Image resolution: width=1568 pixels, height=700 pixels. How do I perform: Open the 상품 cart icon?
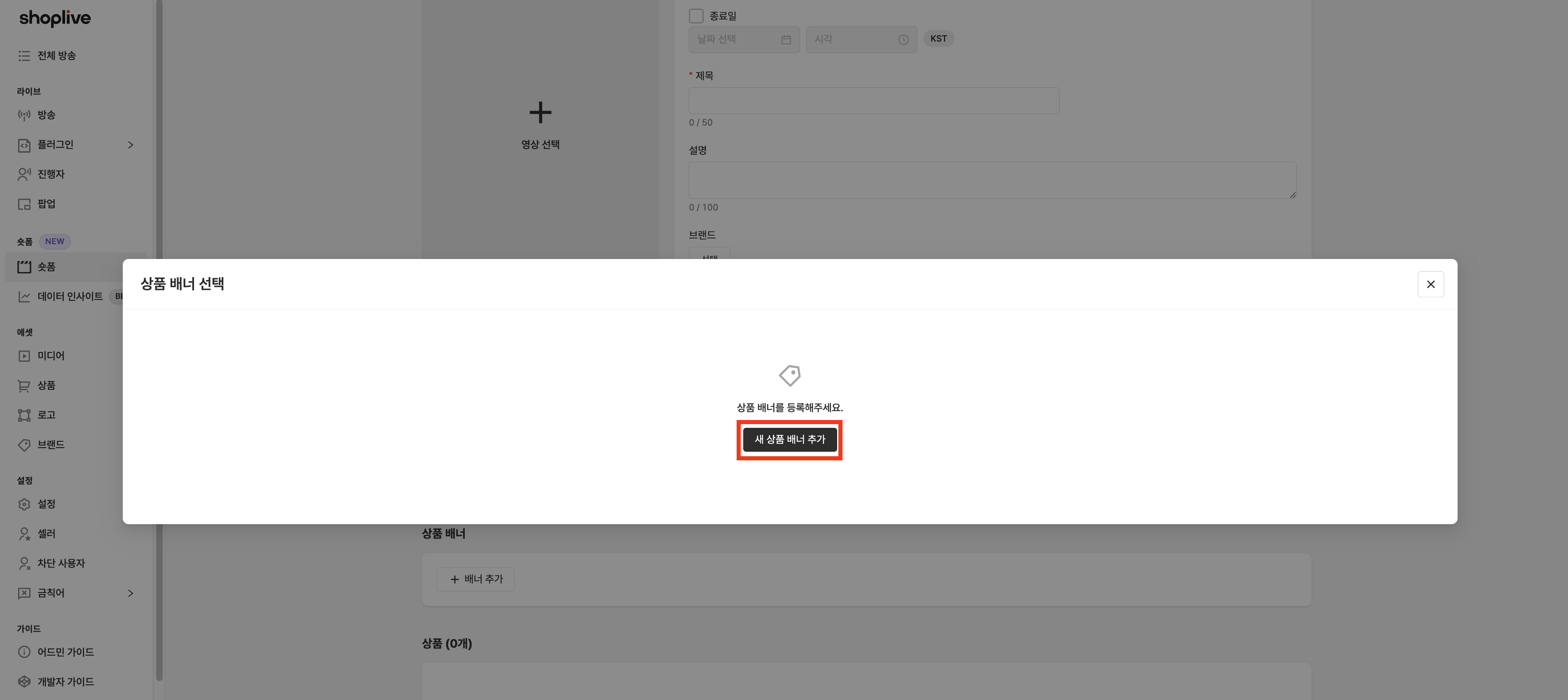pyautogui.click(x=24, y=385)
